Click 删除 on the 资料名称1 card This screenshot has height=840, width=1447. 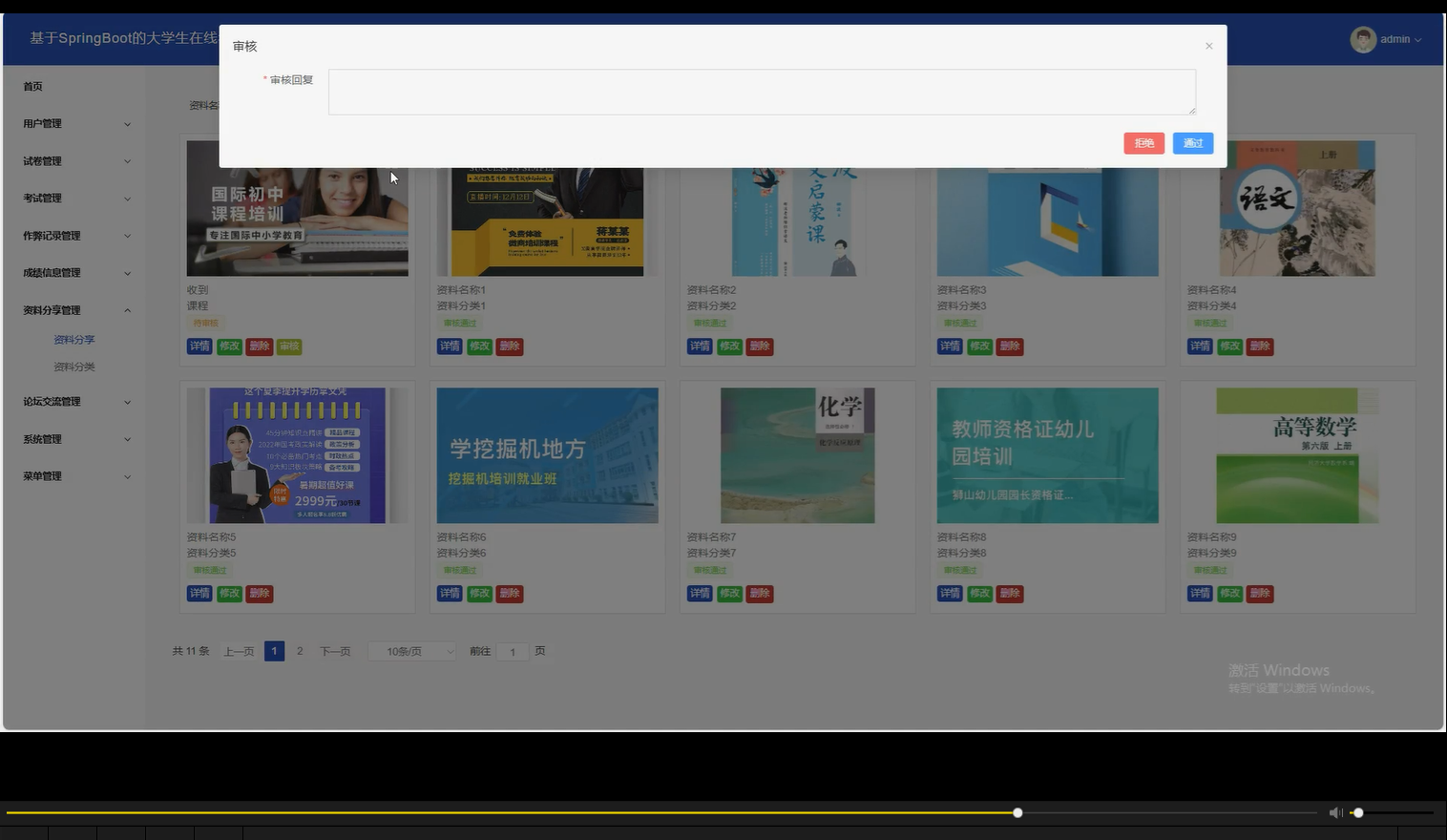[x=510, y=346]
